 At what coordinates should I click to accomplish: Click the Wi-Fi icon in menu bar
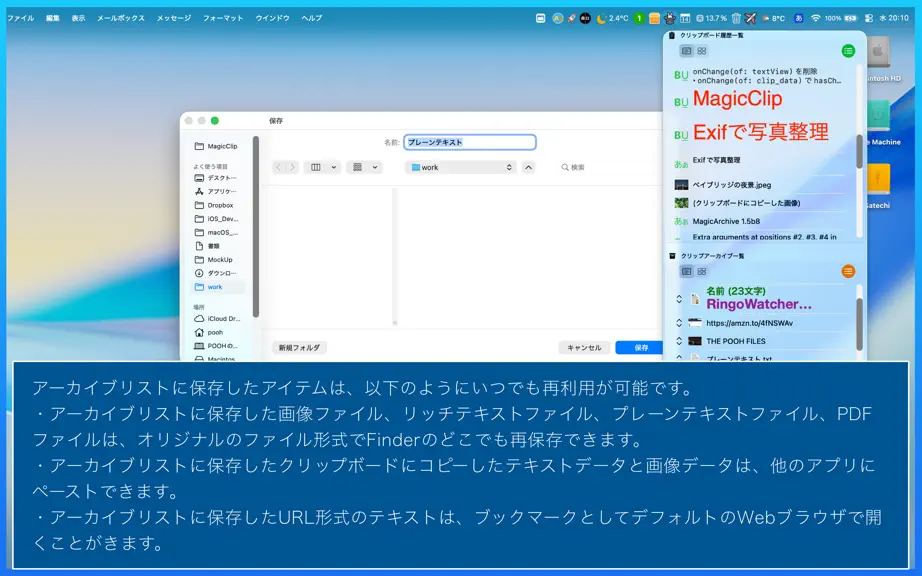(x=815, y=18)
